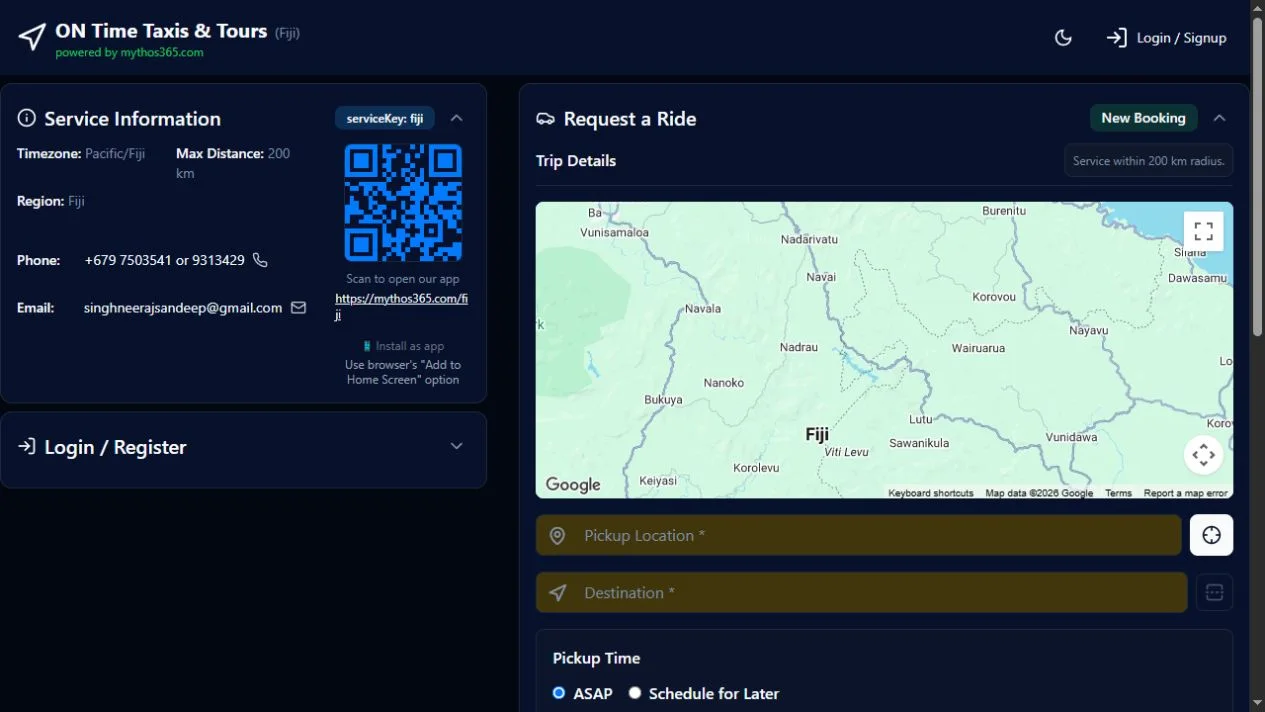Image resolution: width=1265 pixels, height=712 pixels.
Task: Click the Service within 200 km radius note
Action: click(x=1148, y=161)
